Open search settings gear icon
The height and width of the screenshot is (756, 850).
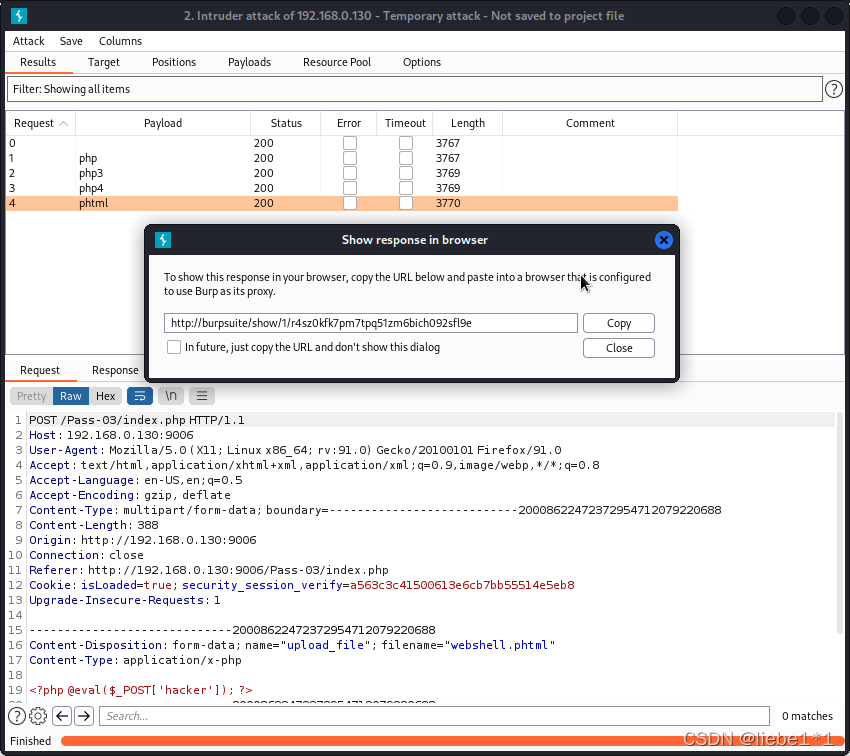point(38,716)
